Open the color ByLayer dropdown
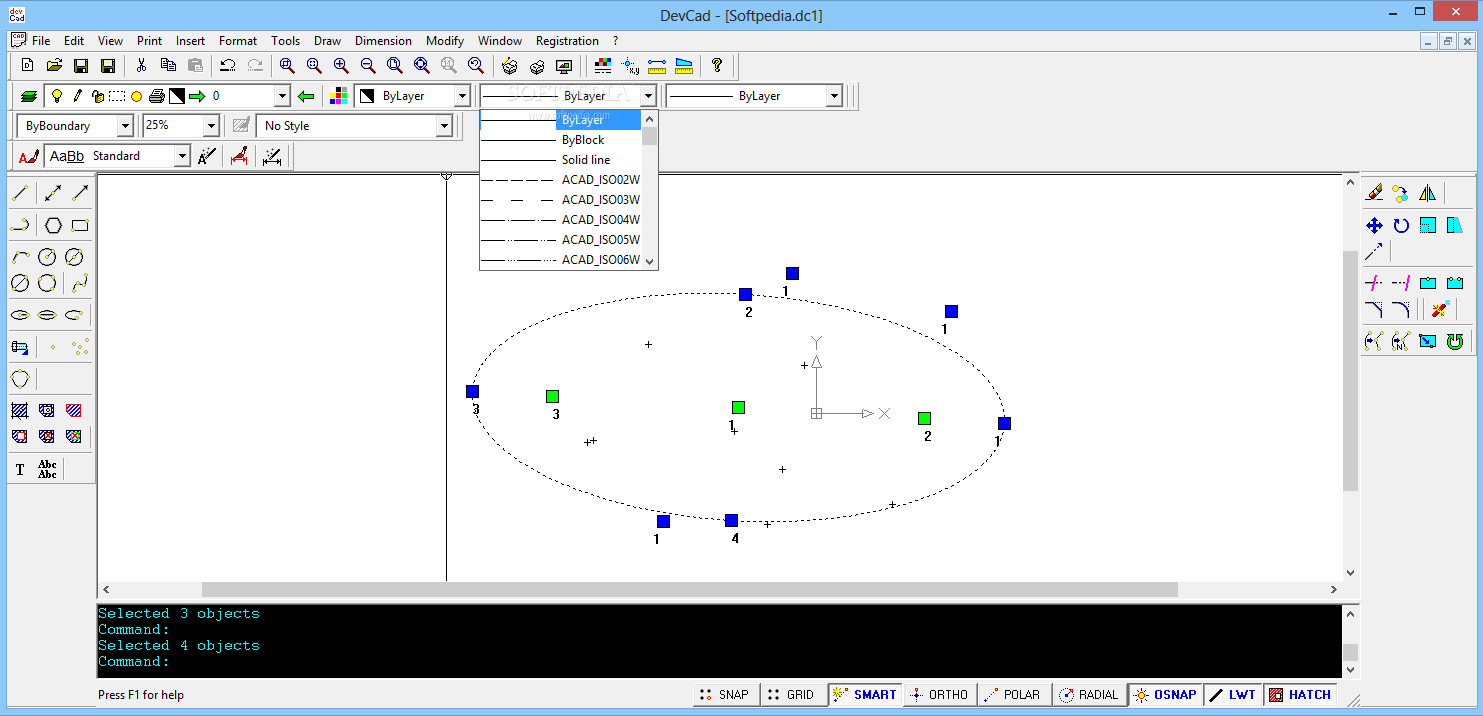1483x716 pixels. pyautogui.click(x=461, y=96)
